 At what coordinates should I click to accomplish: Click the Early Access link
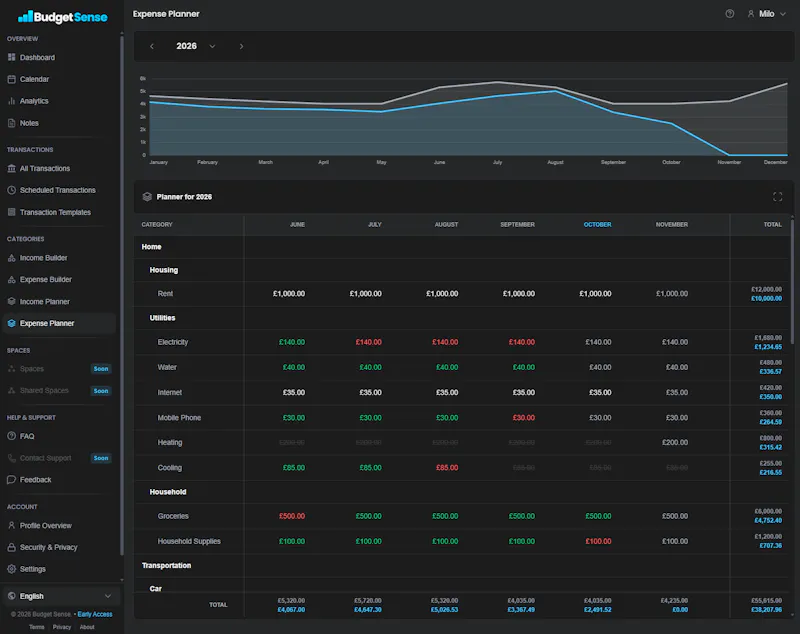(95, 614)
